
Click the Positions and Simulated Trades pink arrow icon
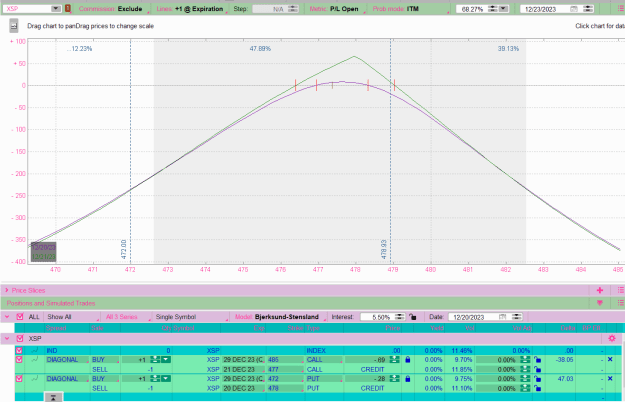[x=599, y=303]
